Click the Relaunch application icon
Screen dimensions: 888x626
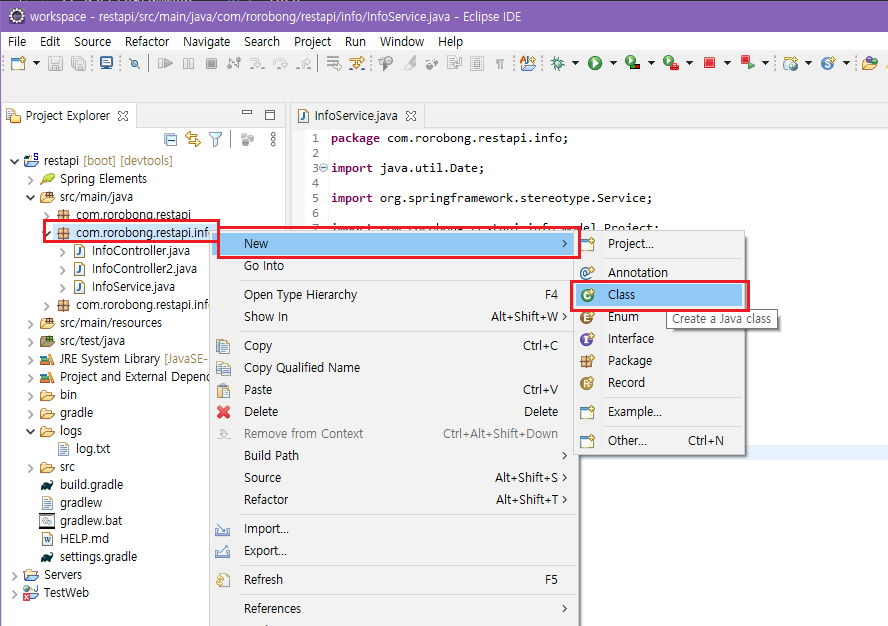pyautogui.click(x=748, y=63)
